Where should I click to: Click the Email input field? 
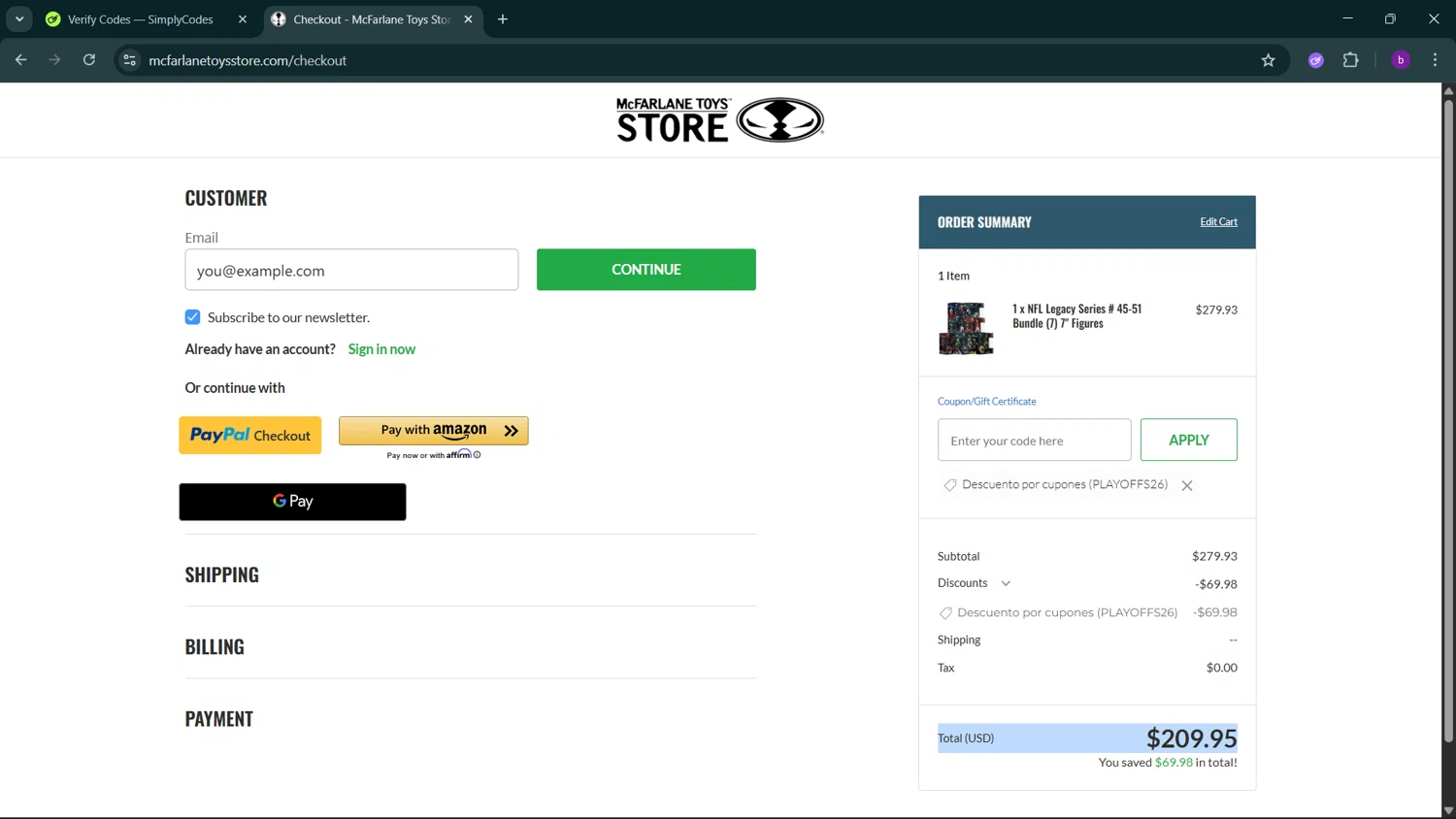click(x=351, y=270)
